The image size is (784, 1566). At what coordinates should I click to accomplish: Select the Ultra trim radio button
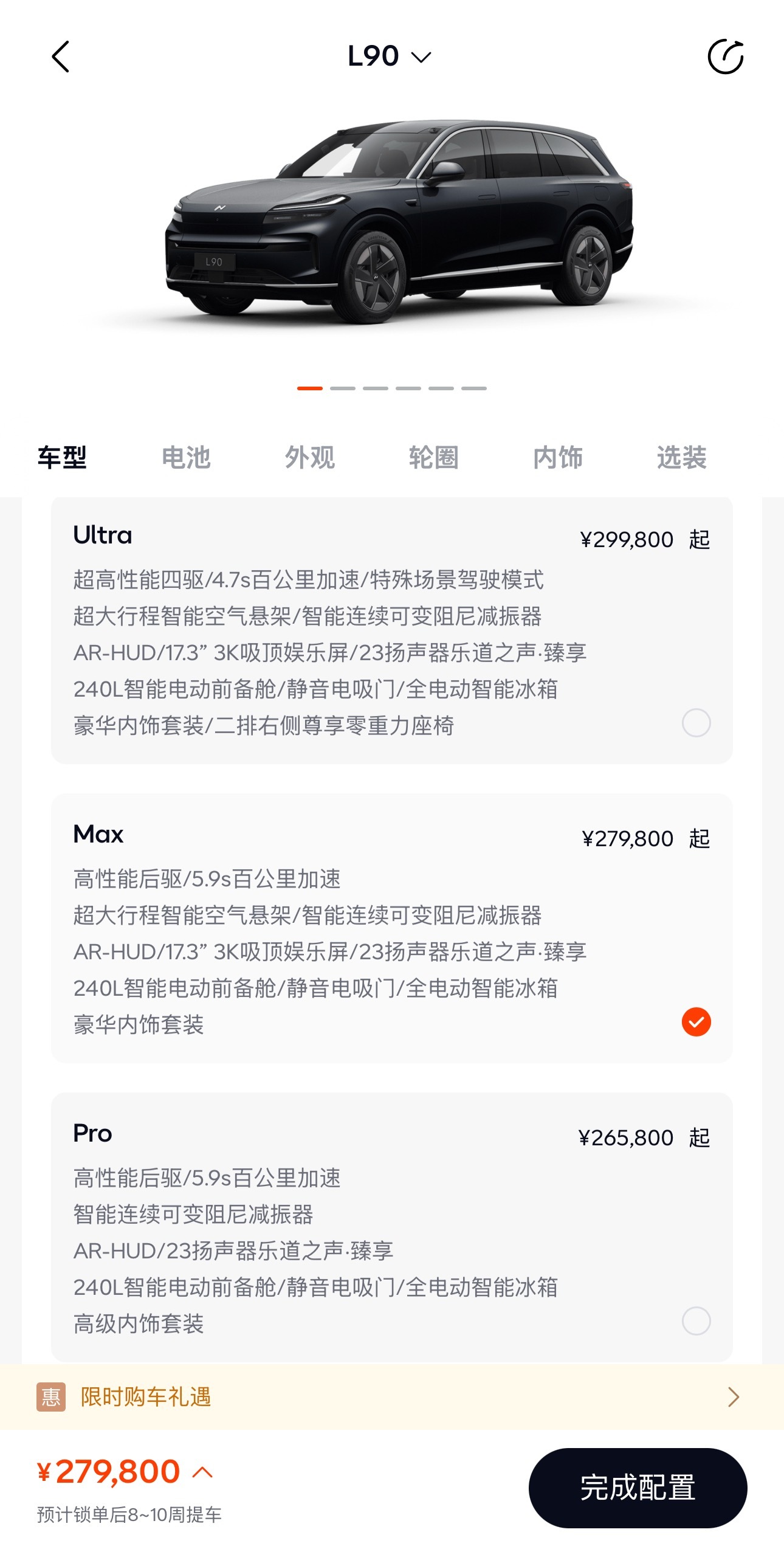(x=696, y=723)
